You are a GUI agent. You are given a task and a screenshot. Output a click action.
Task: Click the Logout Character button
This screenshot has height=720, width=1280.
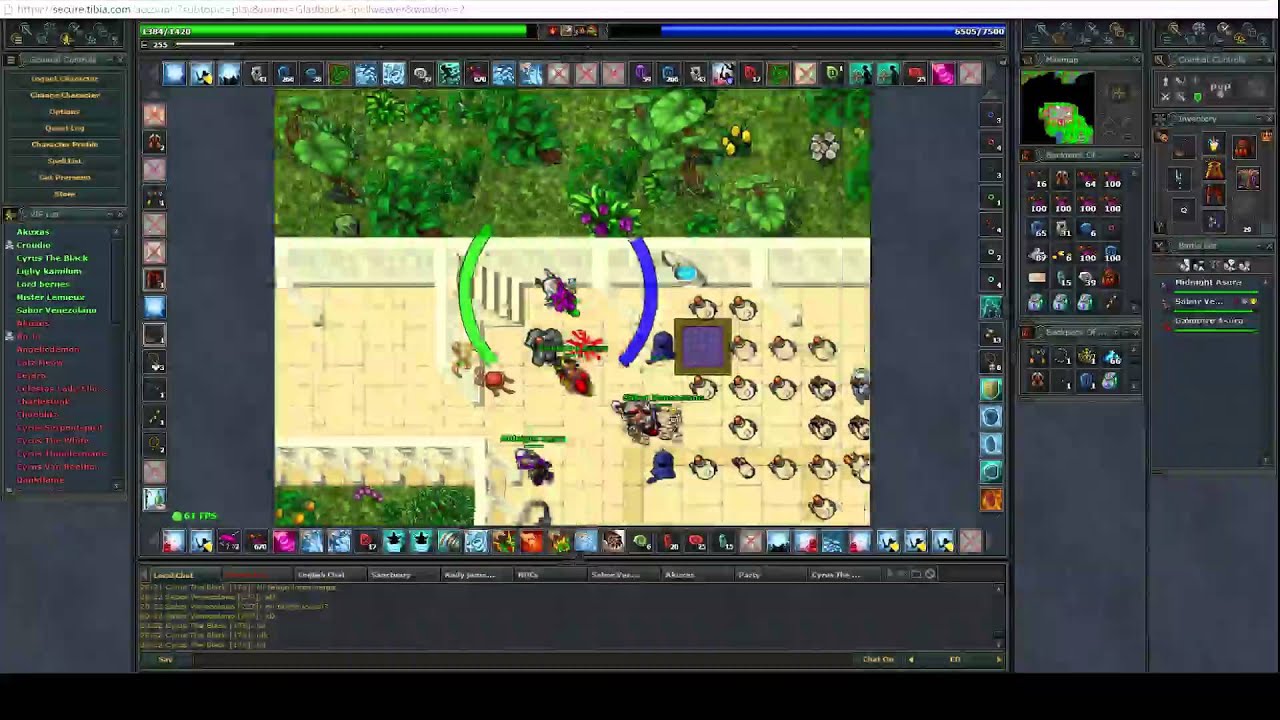point(64,78)
